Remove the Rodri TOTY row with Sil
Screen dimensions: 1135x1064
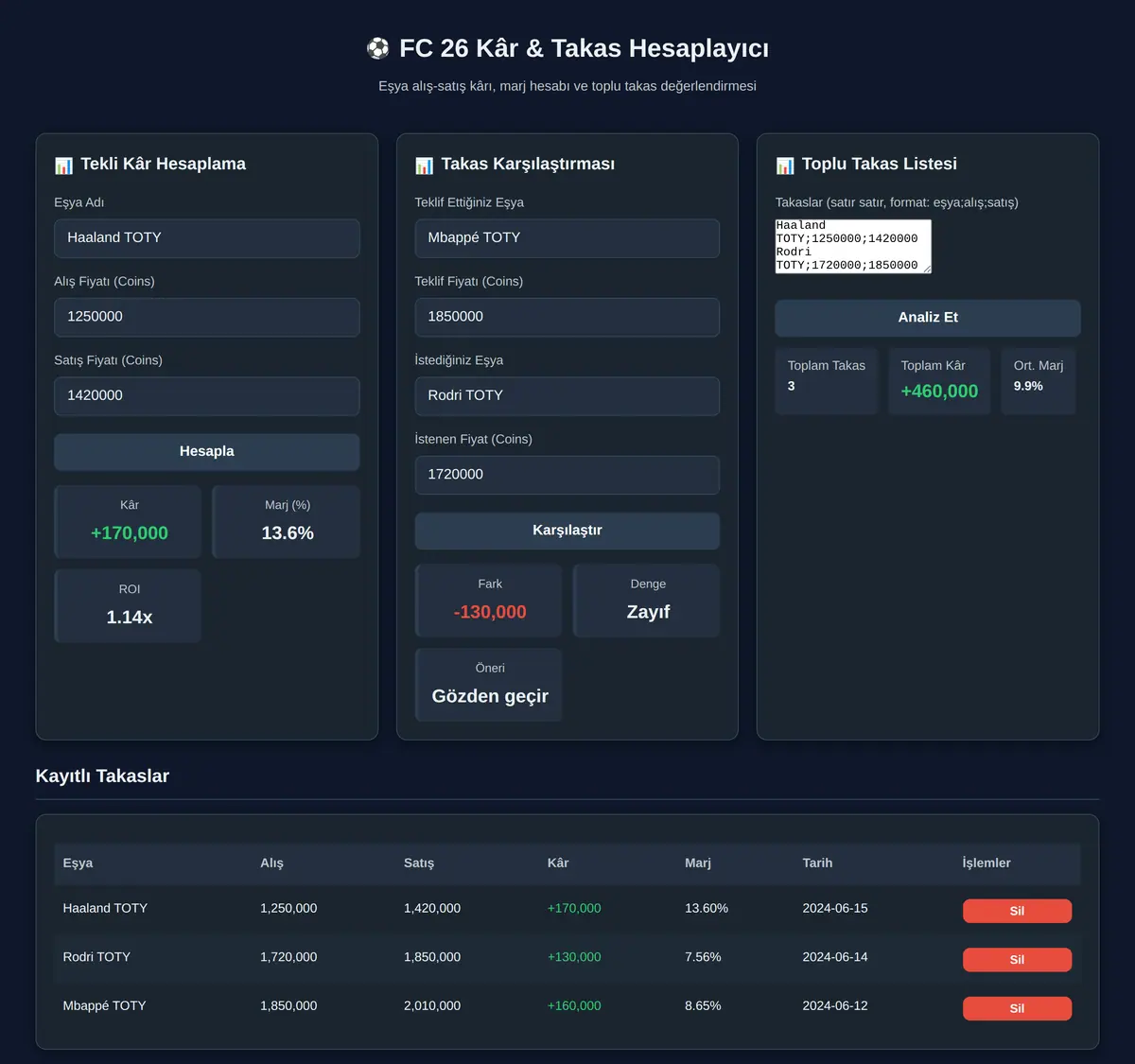click(1017, 959)
